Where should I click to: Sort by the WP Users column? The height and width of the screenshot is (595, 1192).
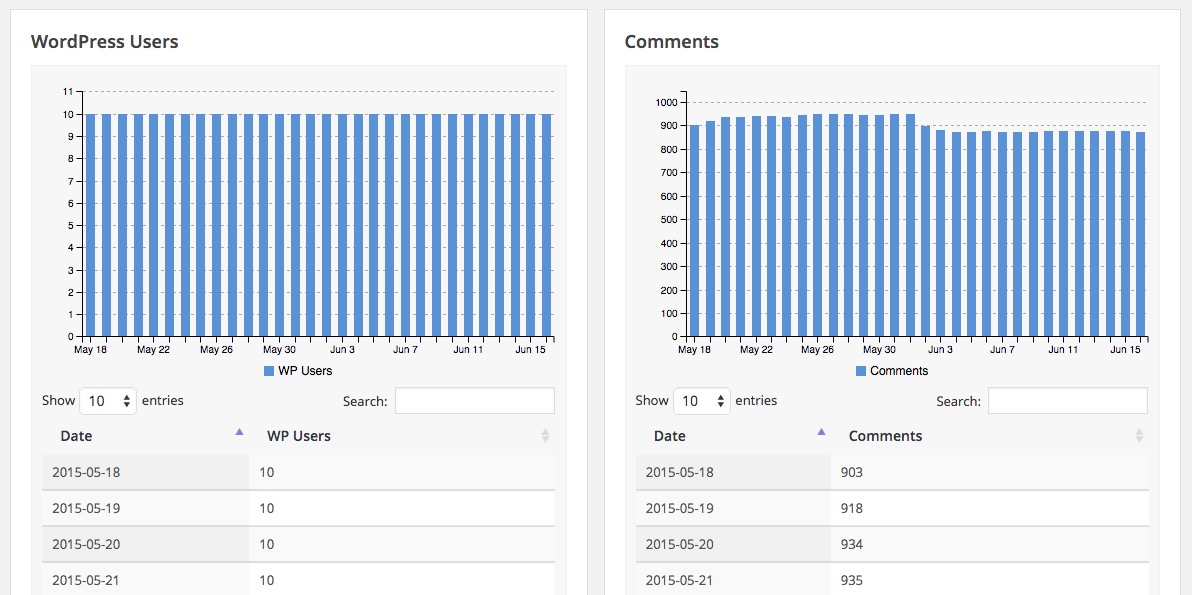[x=402, y=436]
